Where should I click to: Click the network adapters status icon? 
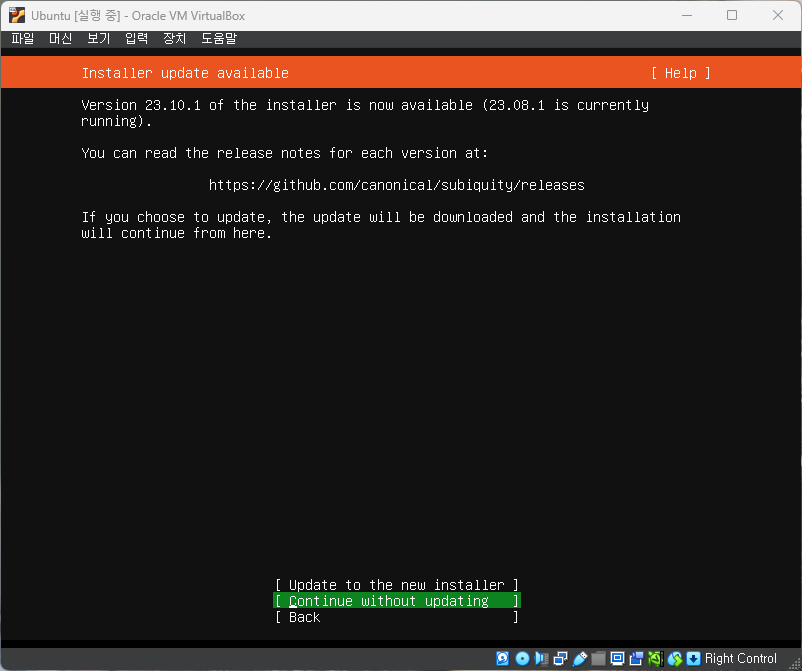[561, 659]
